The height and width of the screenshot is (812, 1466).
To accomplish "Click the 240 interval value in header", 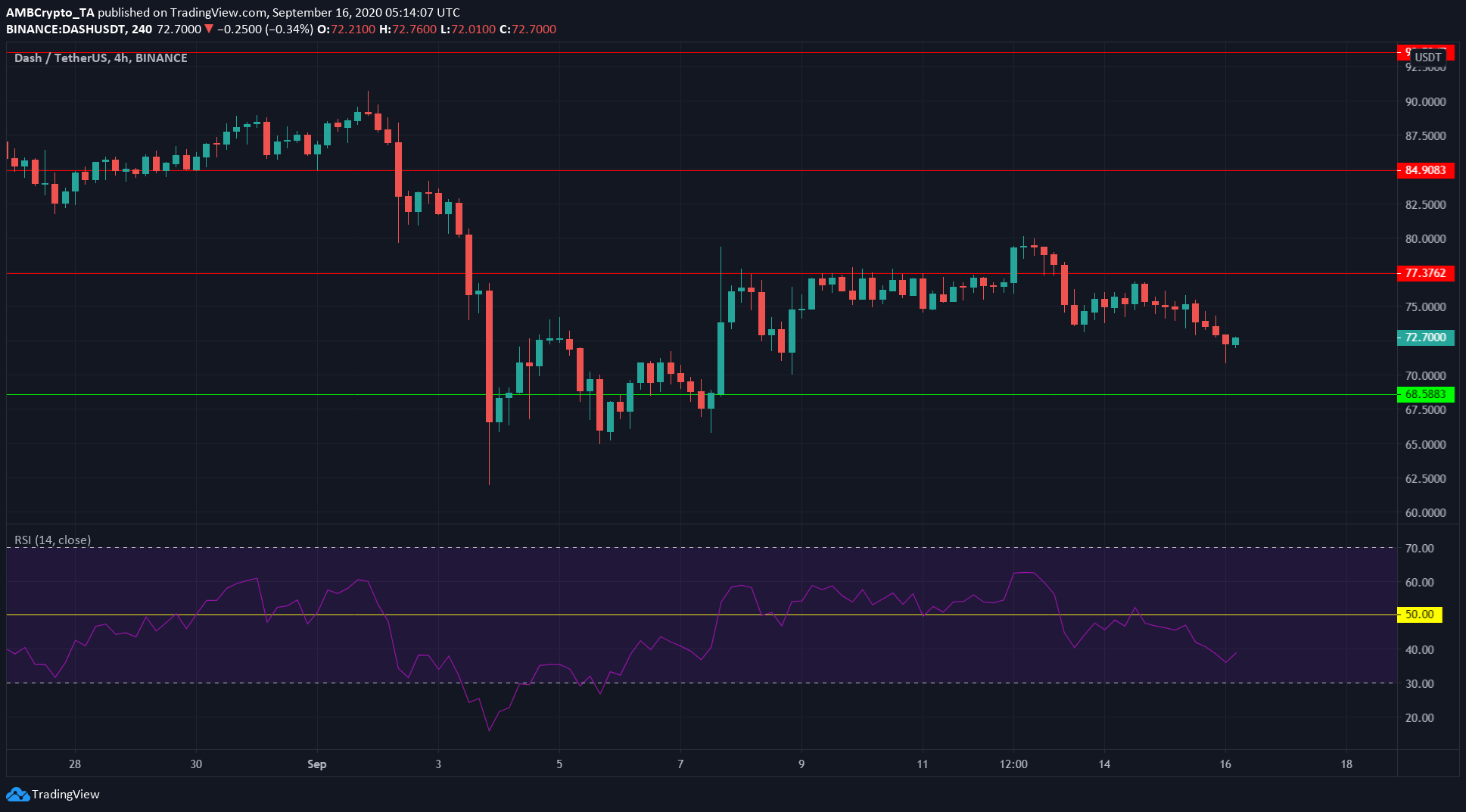I will (x=142, y=30).
